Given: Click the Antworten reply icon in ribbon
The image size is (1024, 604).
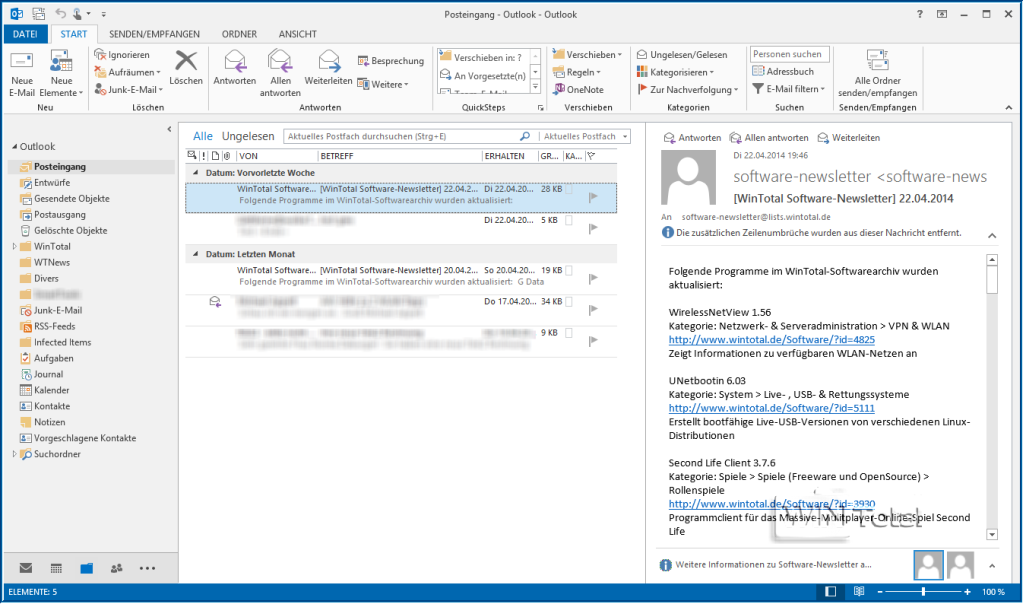Looking at the screenshot, I should click(x=235, y=62).
